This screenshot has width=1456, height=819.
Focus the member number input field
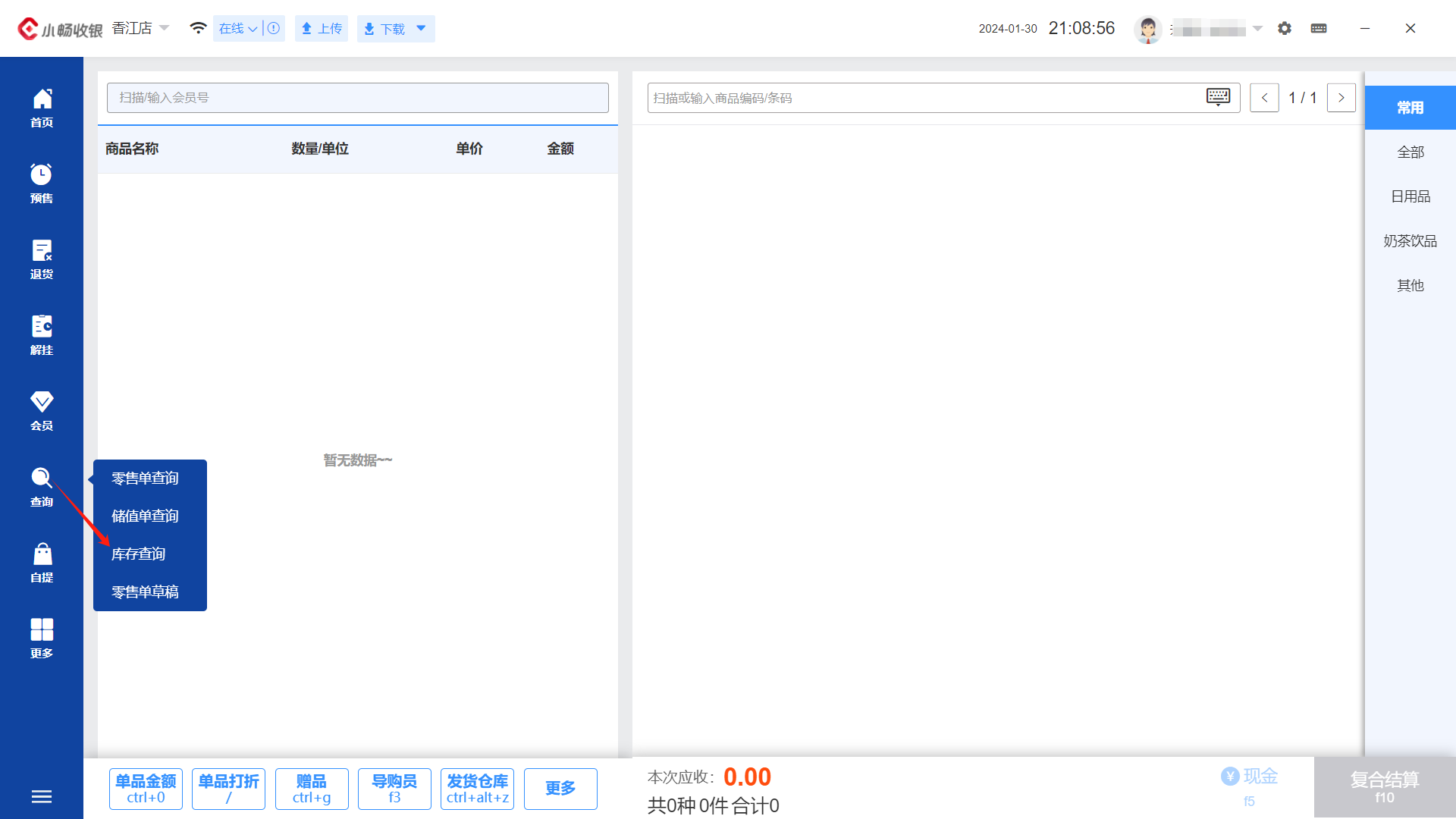[357, 98]
